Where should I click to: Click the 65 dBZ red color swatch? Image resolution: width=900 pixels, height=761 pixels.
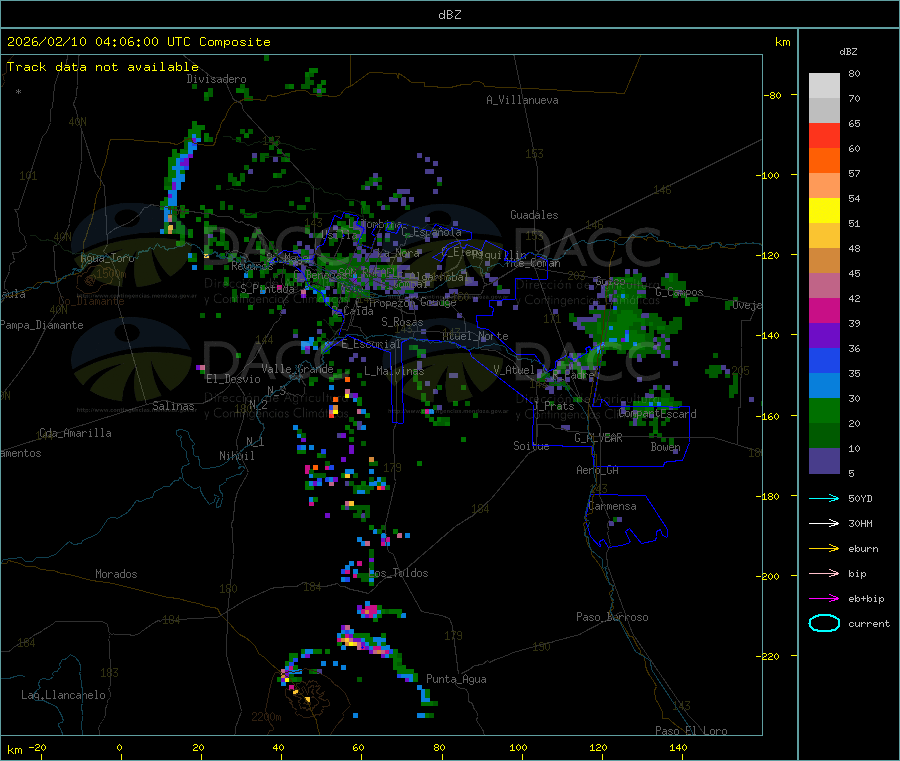point(824,135)
